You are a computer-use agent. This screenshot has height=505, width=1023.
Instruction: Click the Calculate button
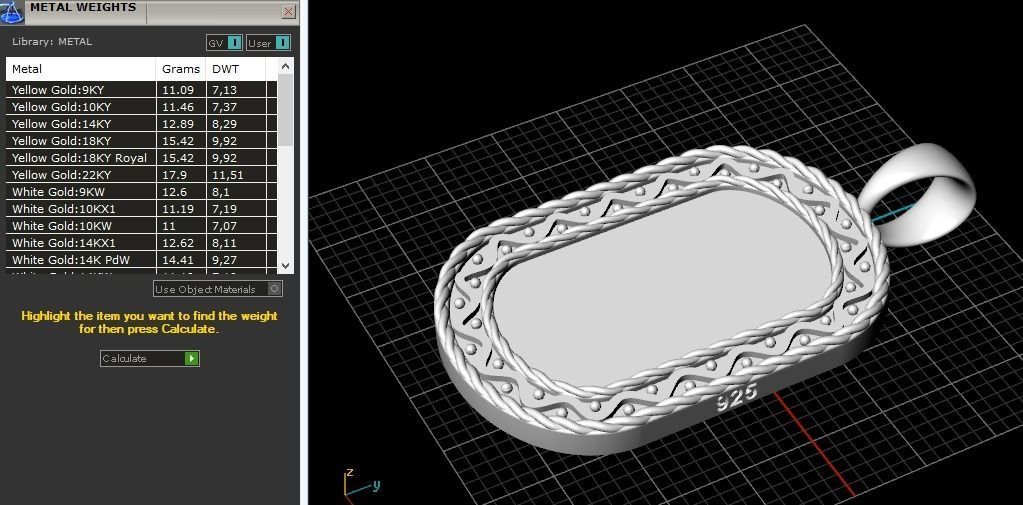tap(149, 358)
